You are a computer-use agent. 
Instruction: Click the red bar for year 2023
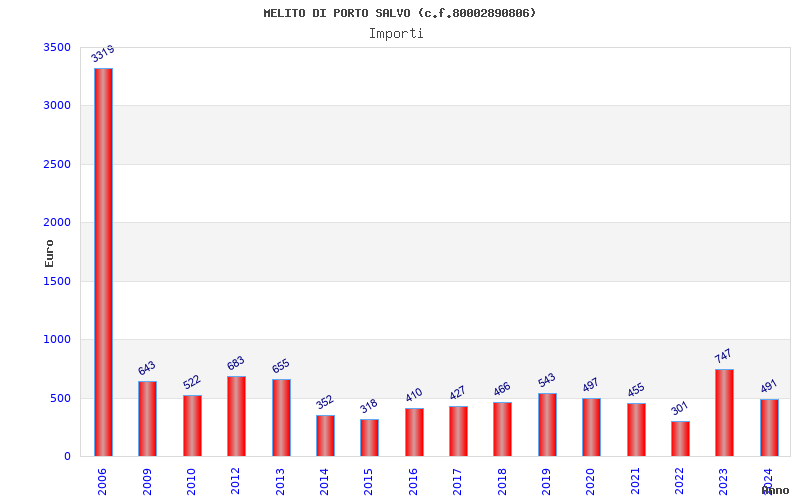(724, 413)
